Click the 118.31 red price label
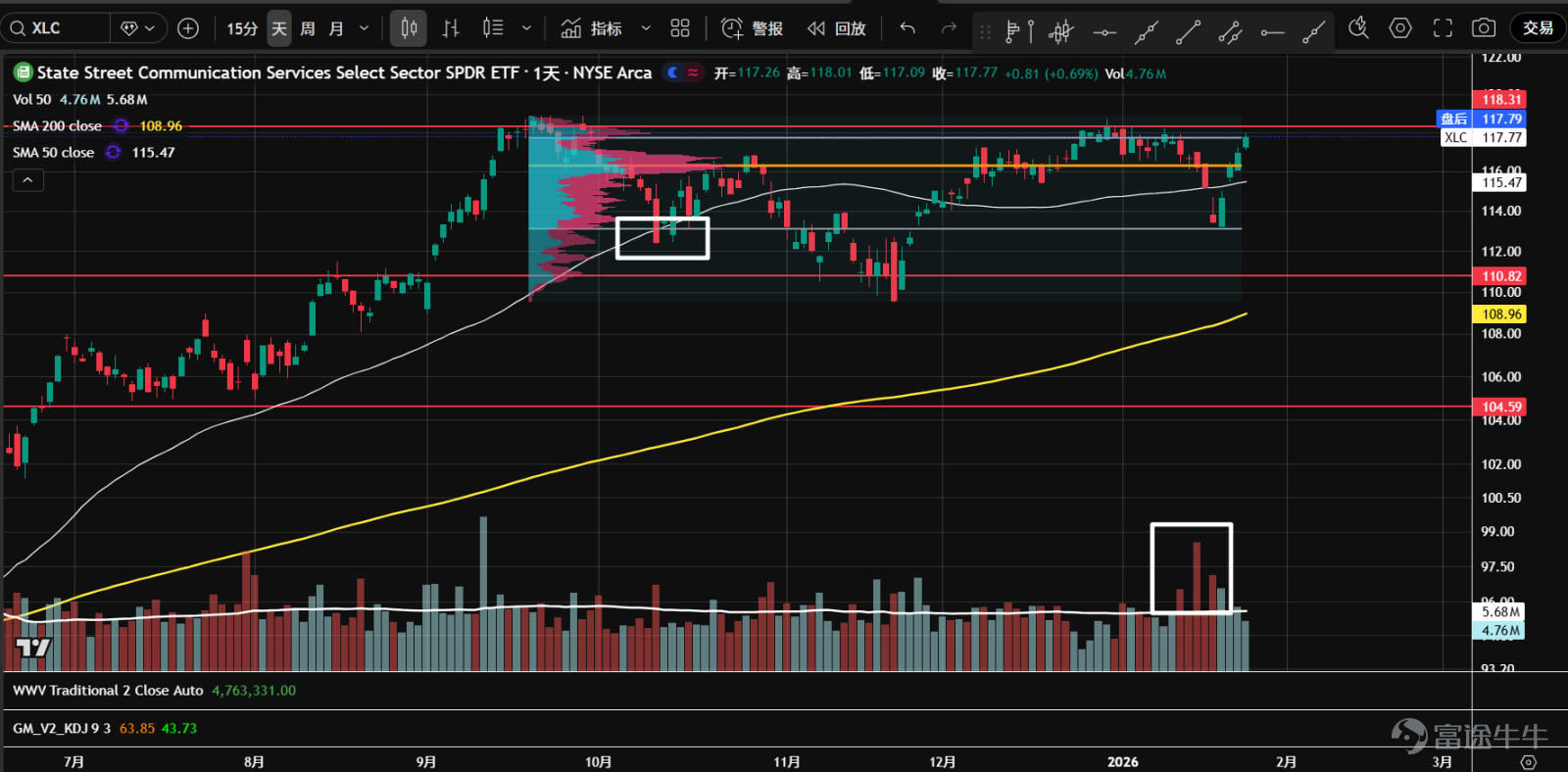Screen dimensions: 1568x772 (x=1500, y=99)
